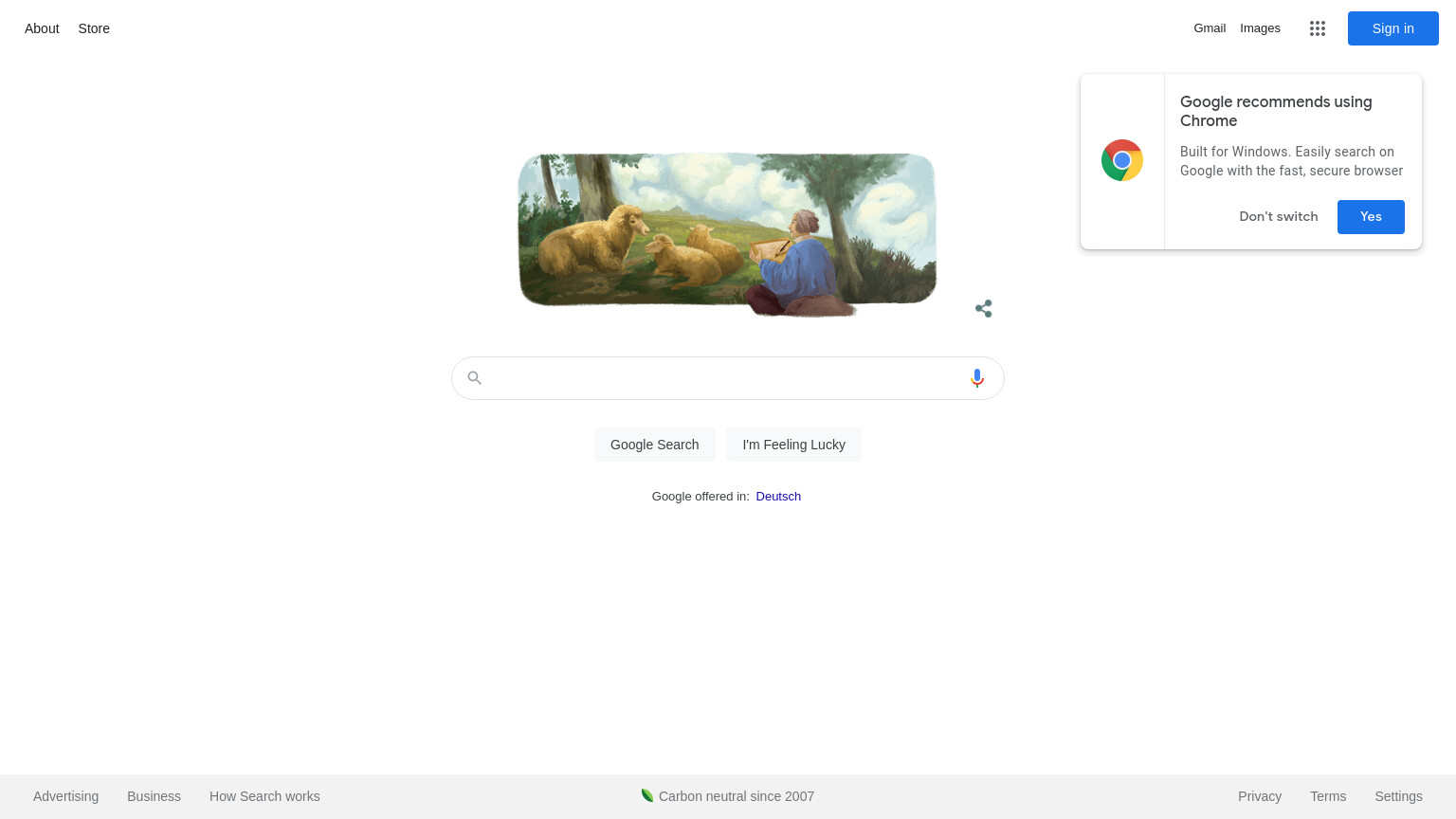Click the Chrome logo in the promo

pyautogui.click(x=1122, y=160)
